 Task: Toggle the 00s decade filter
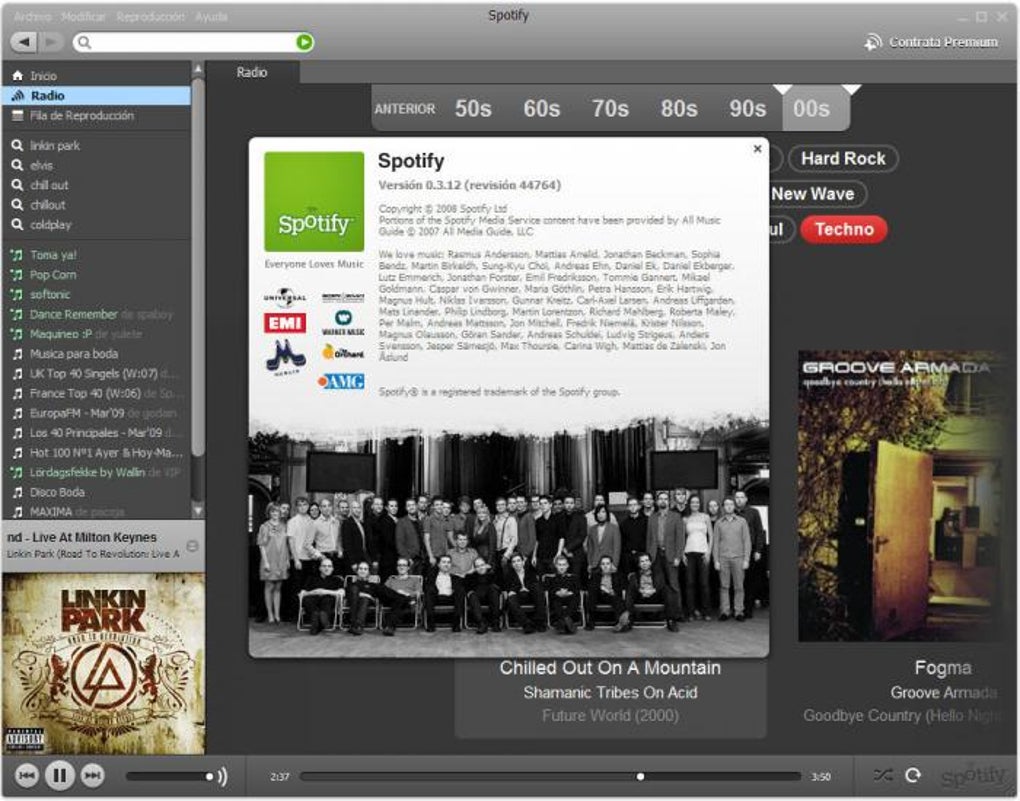pos(816,109)
